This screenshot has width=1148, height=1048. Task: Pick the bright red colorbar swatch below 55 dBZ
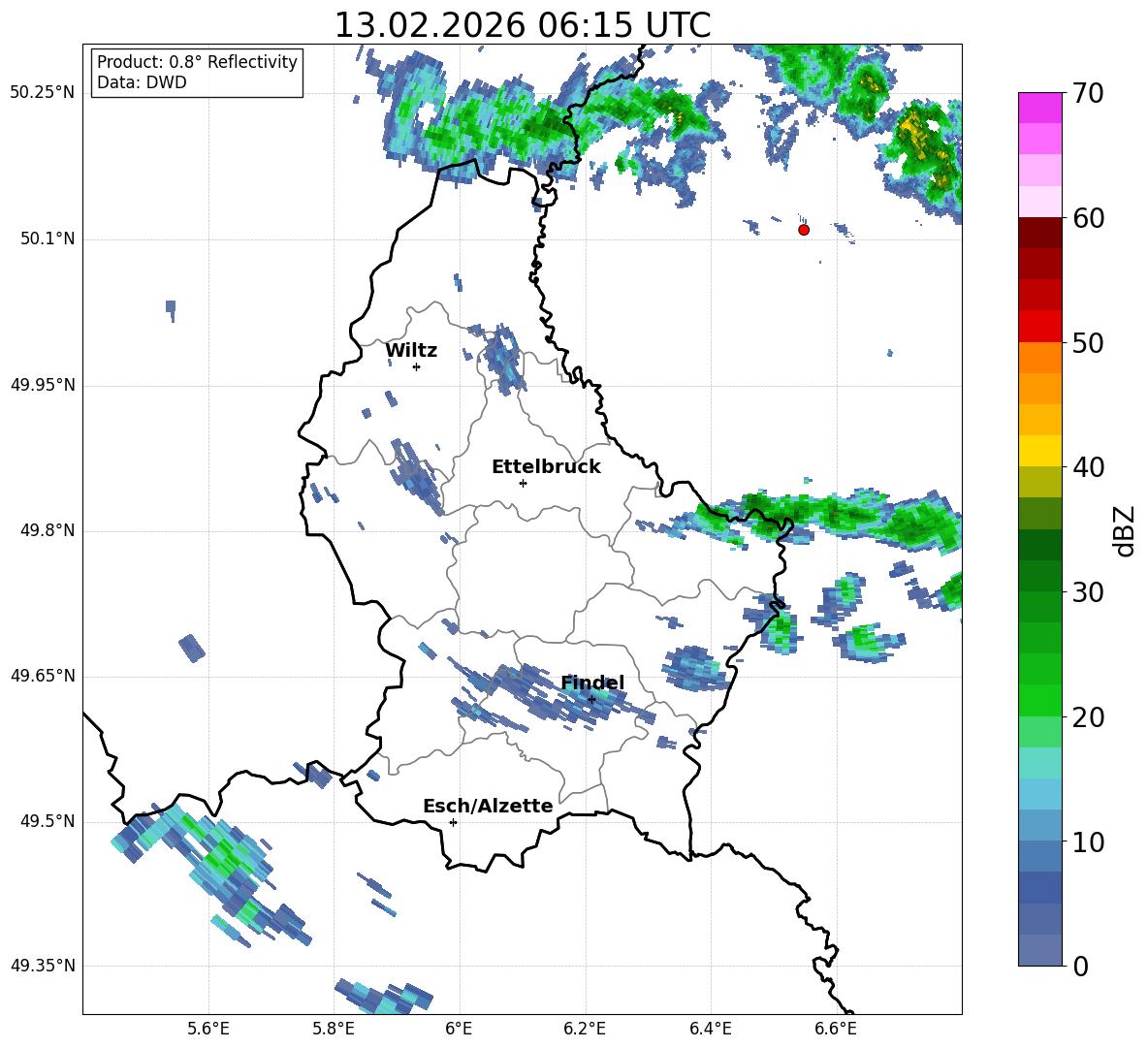point(1039,327)
